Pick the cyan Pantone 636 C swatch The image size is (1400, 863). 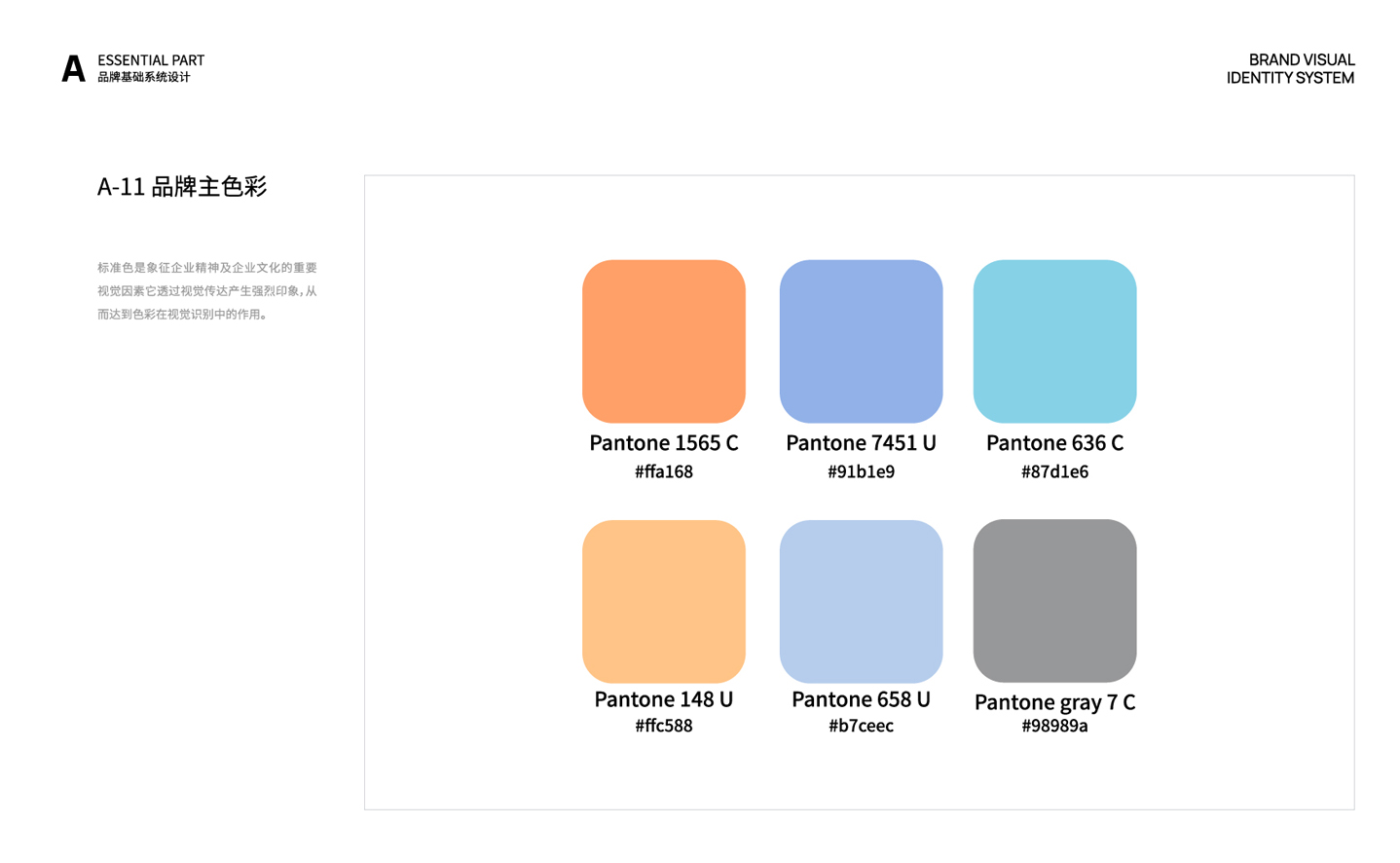(1054, 341)
